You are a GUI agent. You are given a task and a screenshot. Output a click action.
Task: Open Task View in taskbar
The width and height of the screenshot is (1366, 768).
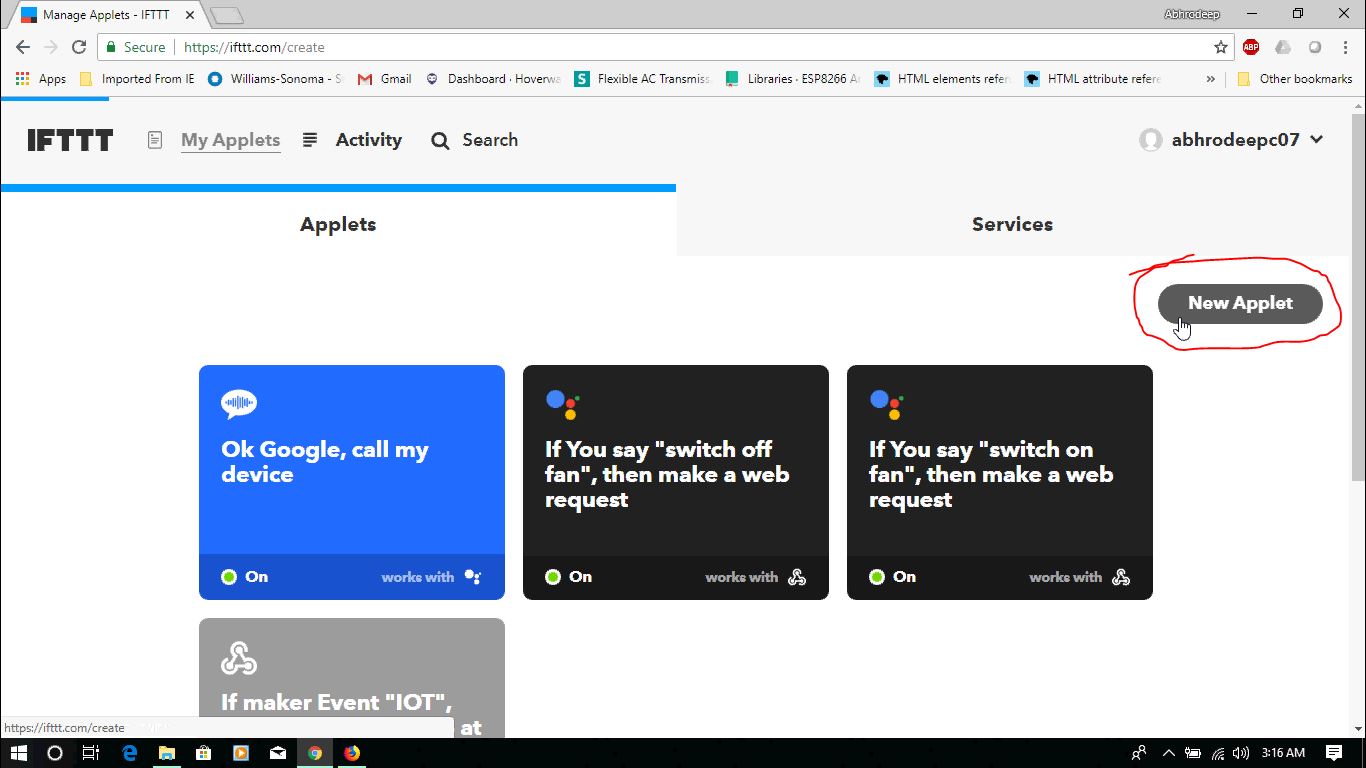(x=91, y=753)
